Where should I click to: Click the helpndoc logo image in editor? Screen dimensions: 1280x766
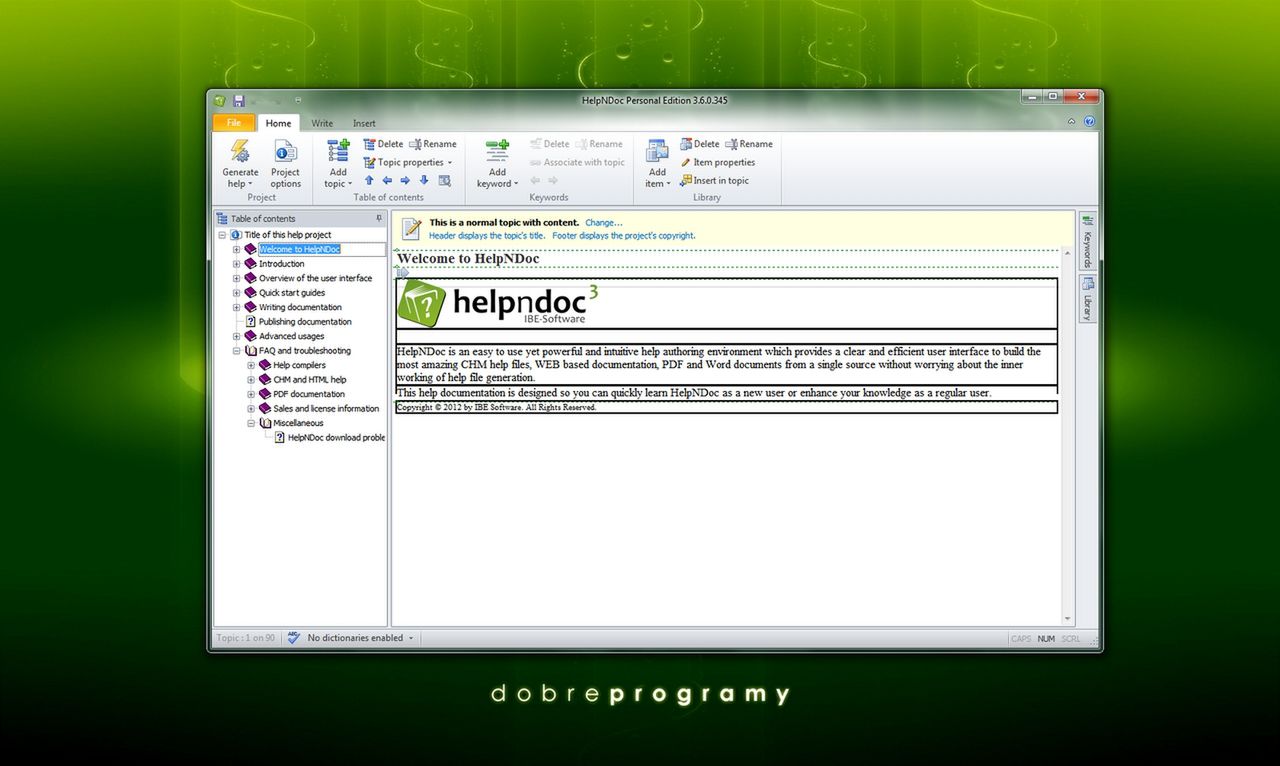pos(499,304)
